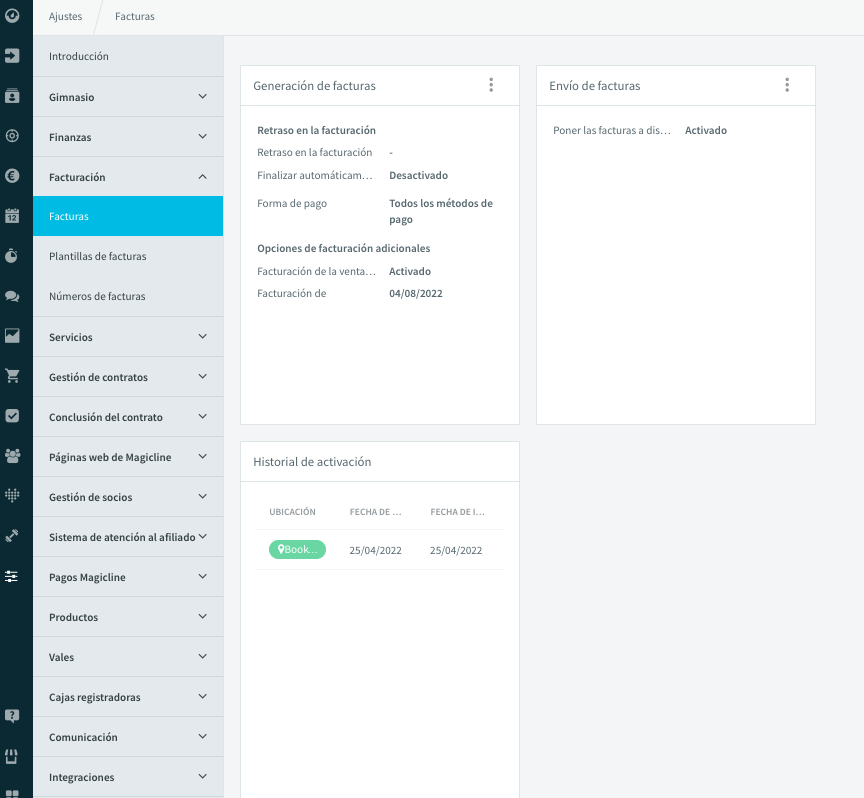864x798 pixels.
Task: Open Números de facturas
Action: (x=128, y=296)
